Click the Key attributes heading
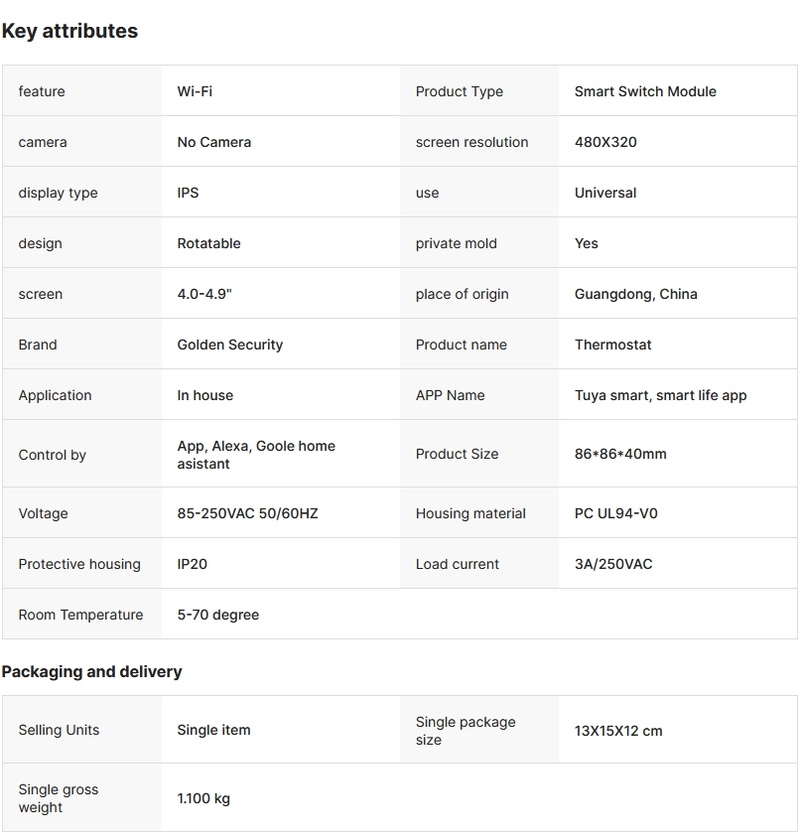The image size is (800, 839). click(x=70, y=31)
